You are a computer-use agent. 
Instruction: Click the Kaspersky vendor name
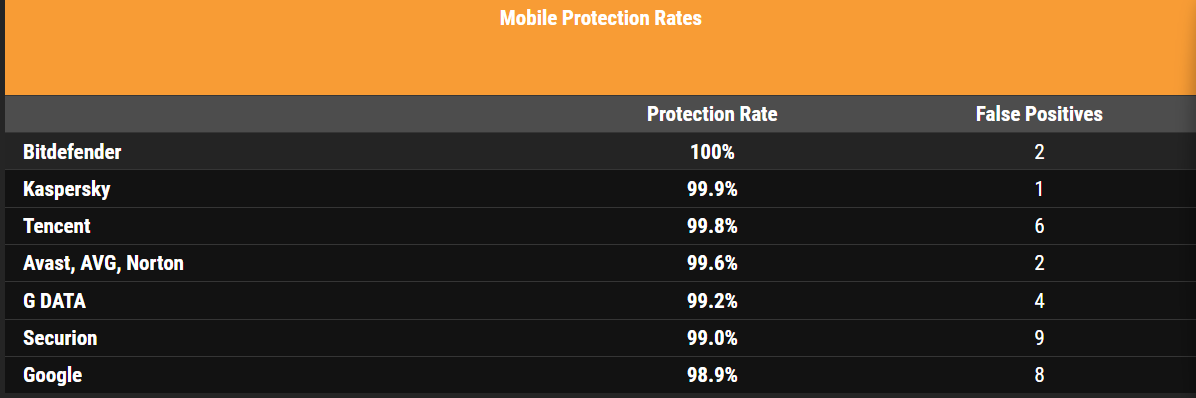pos(66,189)
